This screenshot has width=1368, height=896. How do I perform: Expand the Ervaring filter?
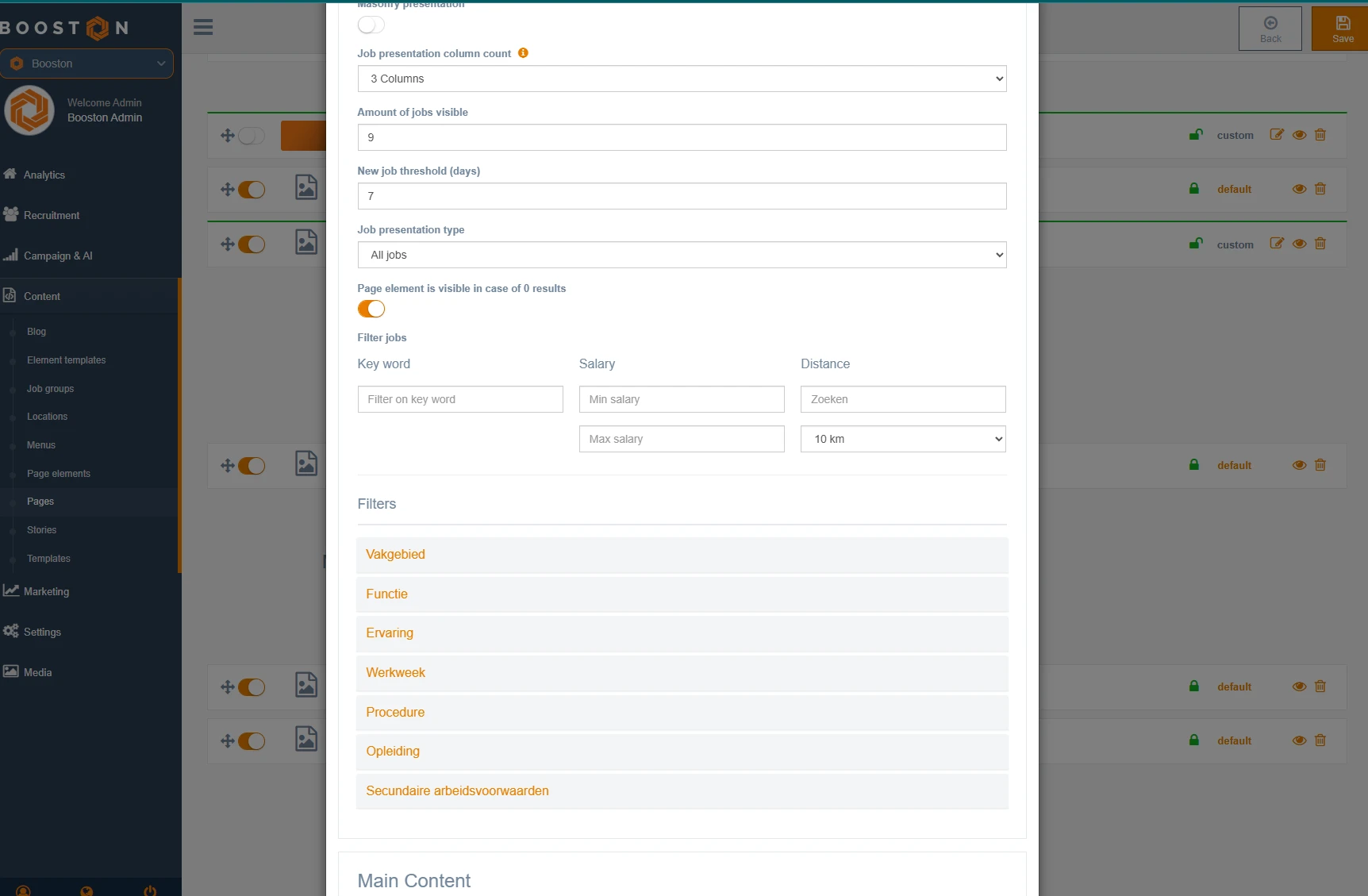[682, 633]
